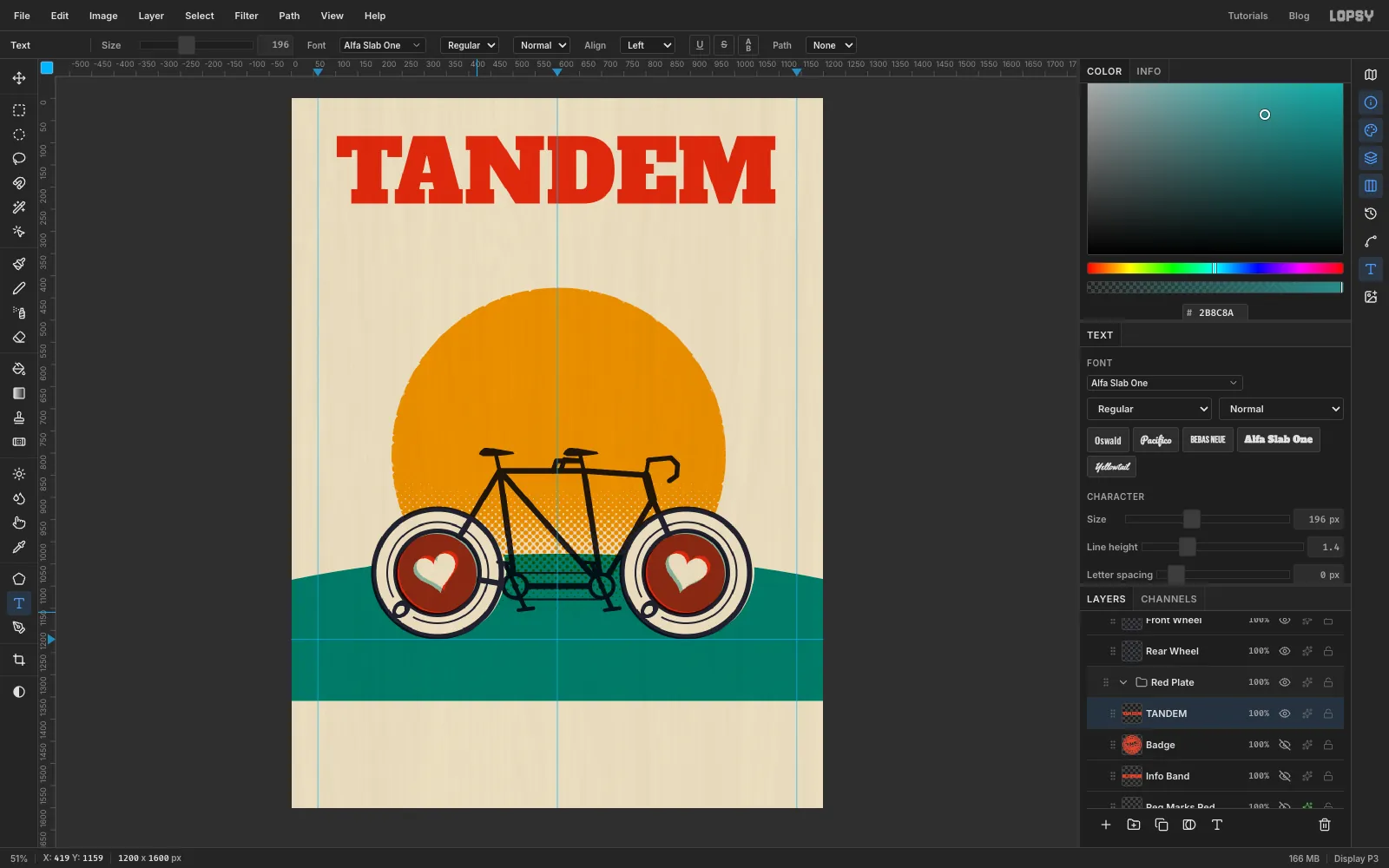Open the Normal style dropdown in options bar

tap(542, 45)
